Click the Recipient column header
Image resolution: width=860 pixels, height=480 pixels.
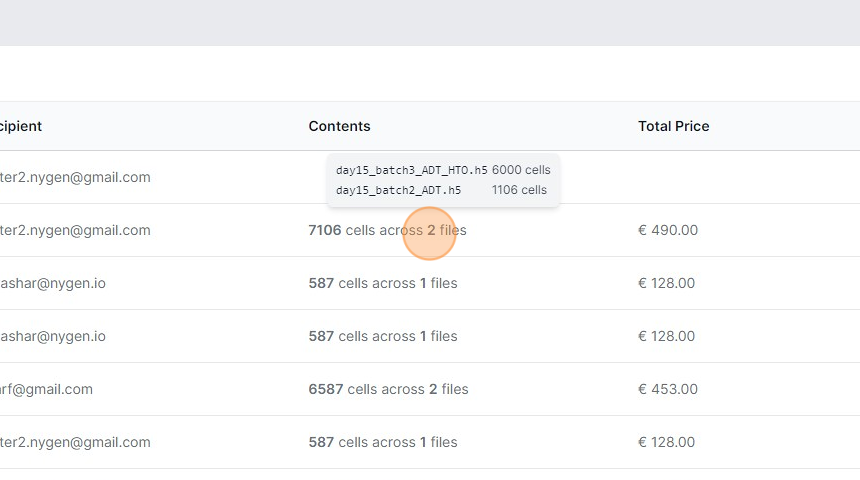[21, 126]
